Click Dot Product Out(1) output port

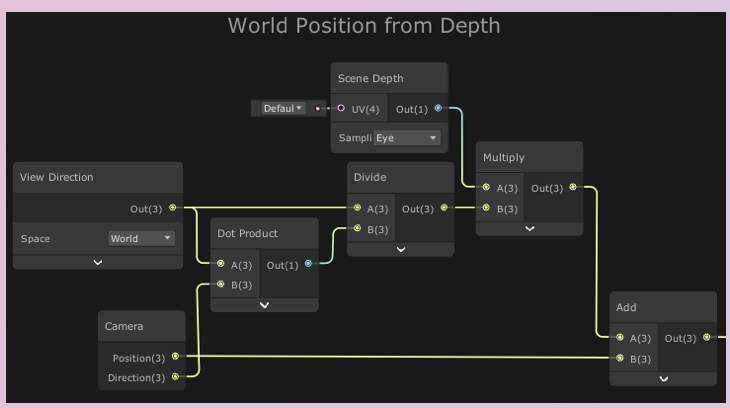pos(308,264)
